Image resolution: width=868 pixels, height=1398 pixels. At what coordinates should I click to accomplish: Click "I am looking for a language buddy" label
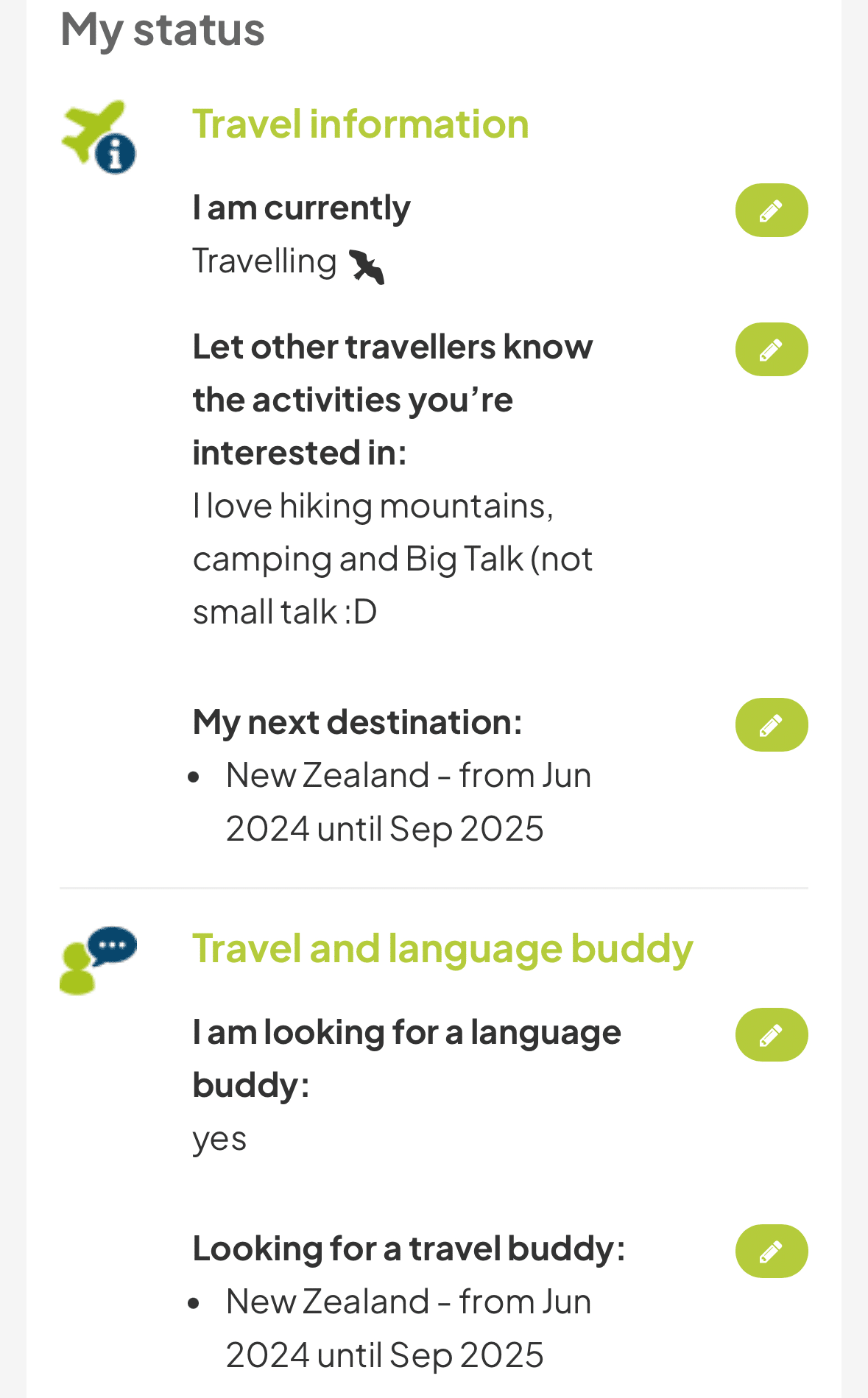[406, 1059]
